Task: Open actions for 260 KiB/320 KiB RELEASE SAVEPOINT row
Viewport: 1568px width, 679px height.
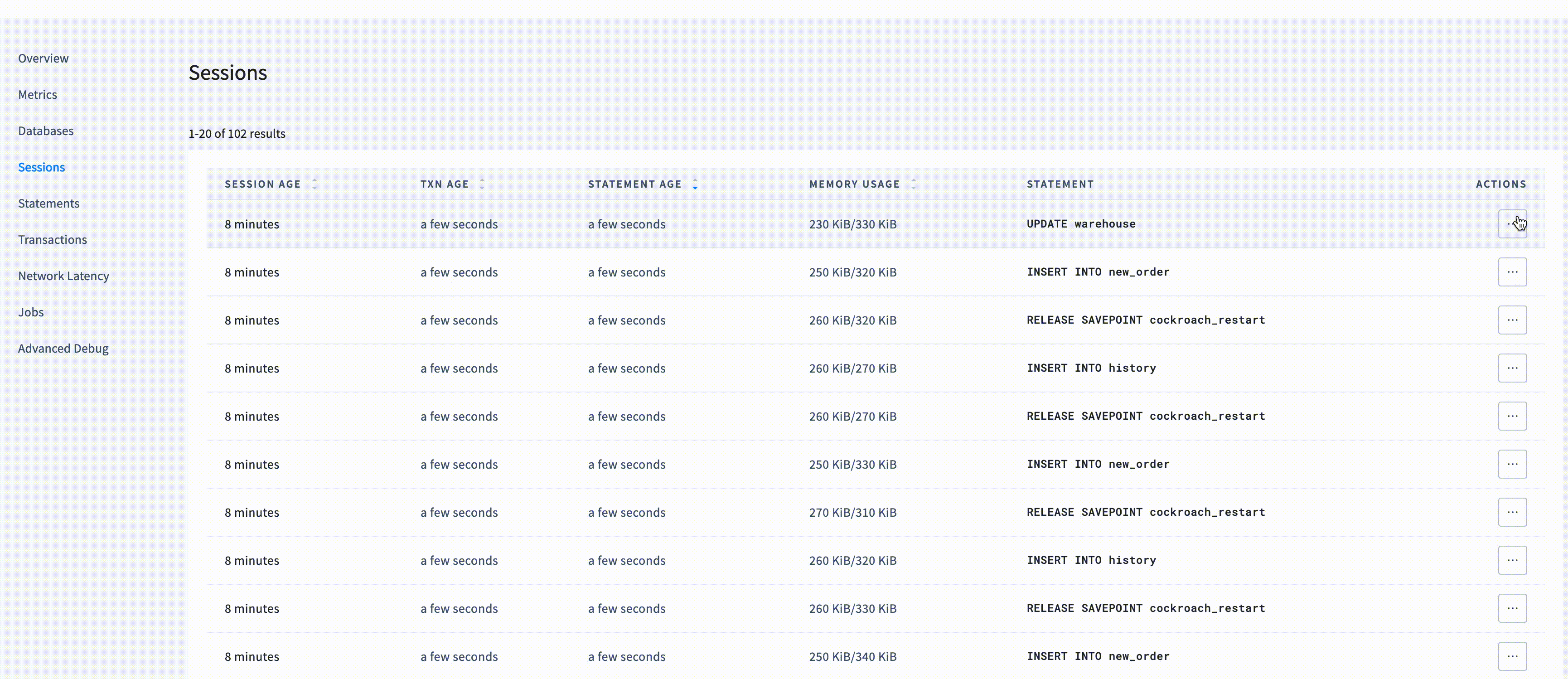Action: click(1512, 320)
